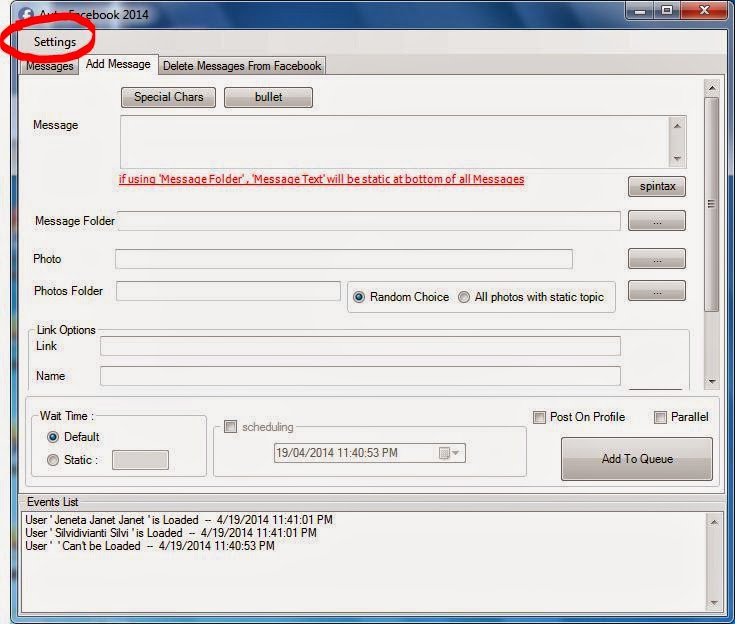The image size is (735, 624).
Task: Click the Message box scroll down arrow
Action: coord(677,158)
